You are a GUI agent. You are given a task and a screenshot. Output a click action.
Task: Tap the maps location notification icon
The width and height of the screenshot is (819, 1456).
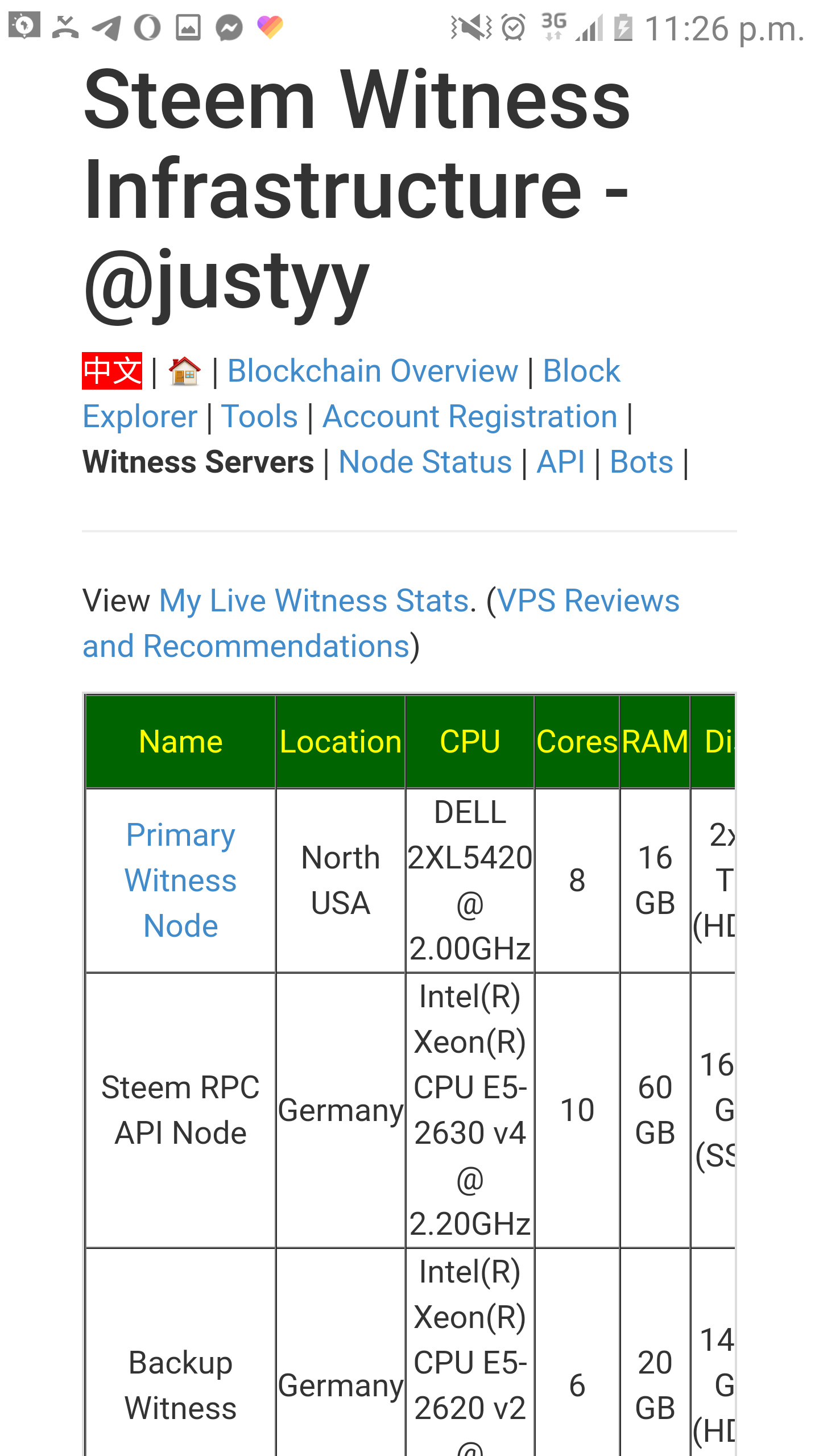[x=24, y=26]
